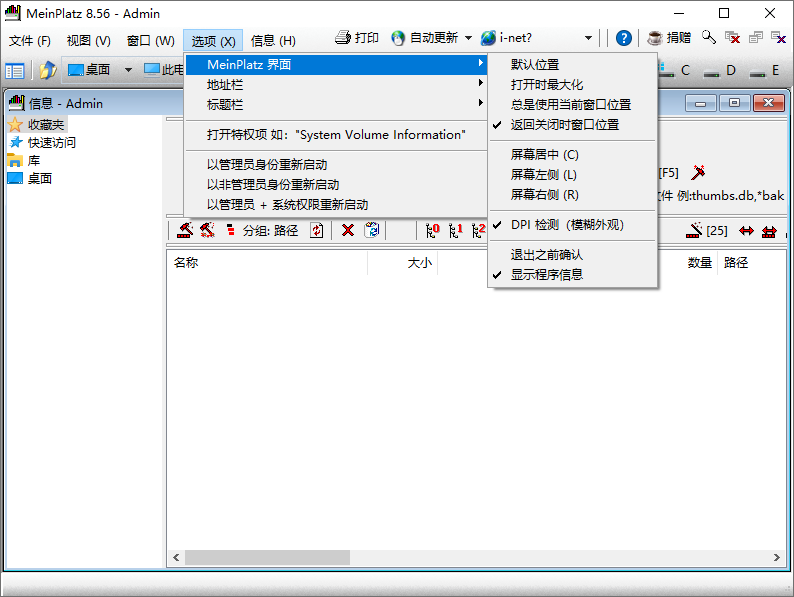Open 视图 (V) menu

89,41
